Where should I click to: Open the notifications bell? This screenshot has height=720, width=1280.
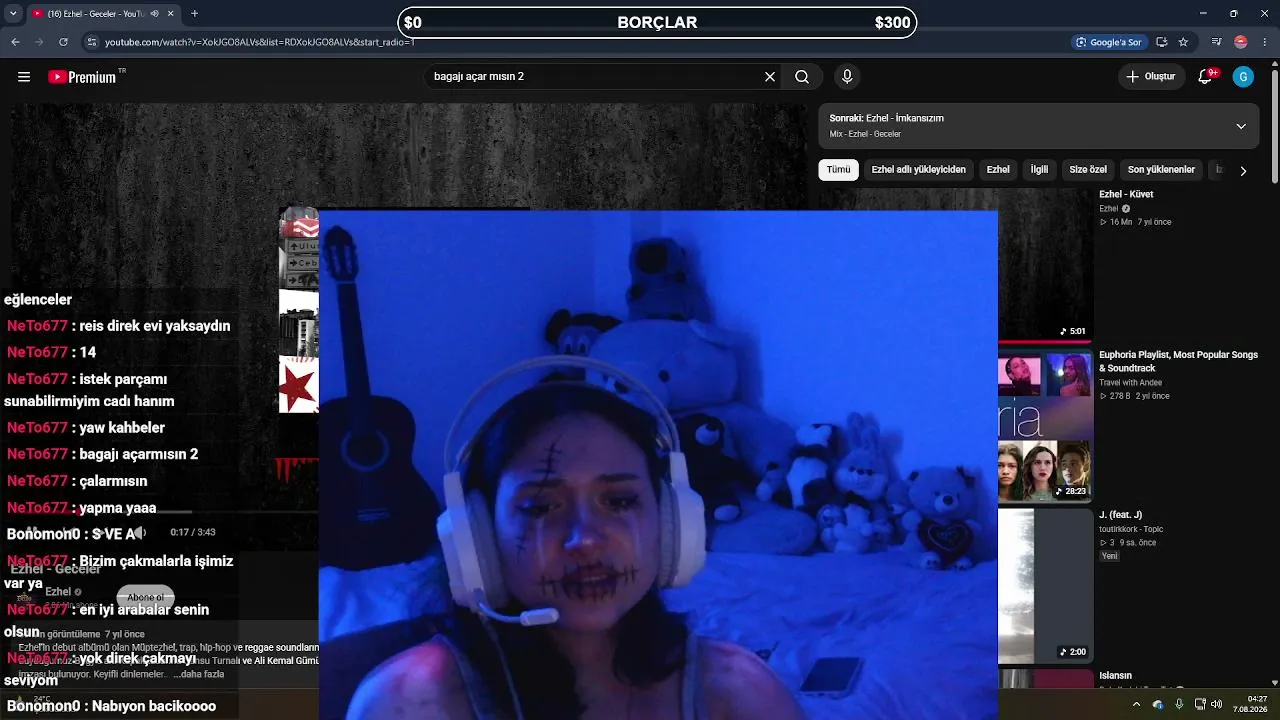[1206, 77]
